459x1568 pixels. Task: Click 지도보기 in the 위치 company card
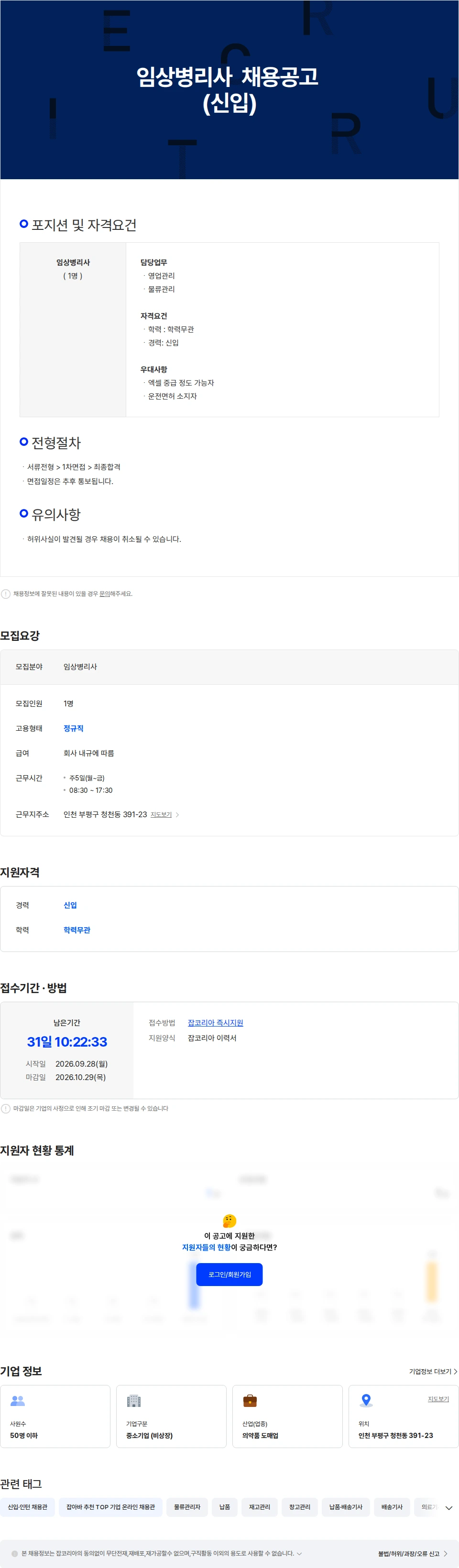coord(437,1399)
